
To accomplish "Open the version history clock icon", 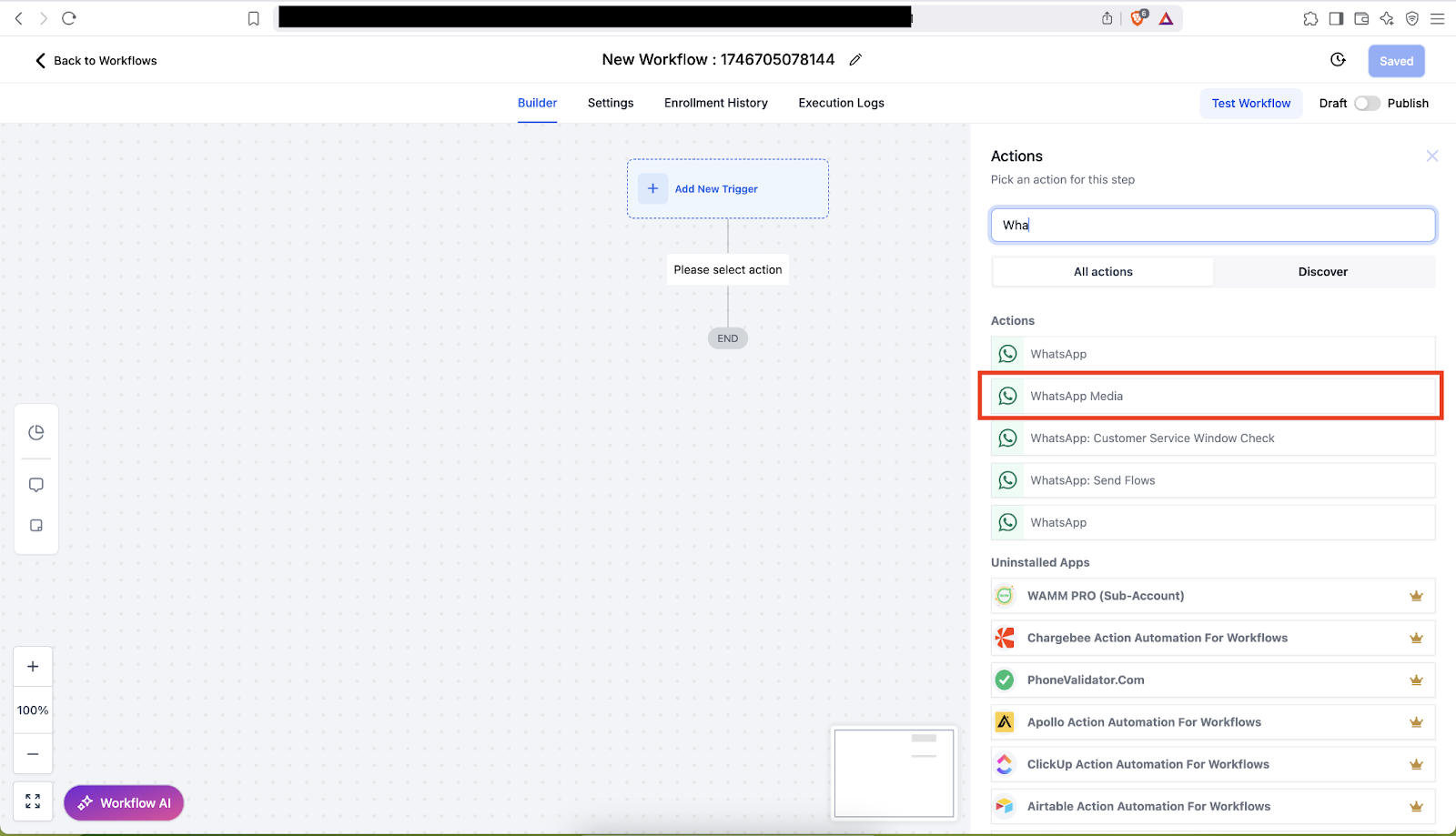I will tap(1338, 60).
